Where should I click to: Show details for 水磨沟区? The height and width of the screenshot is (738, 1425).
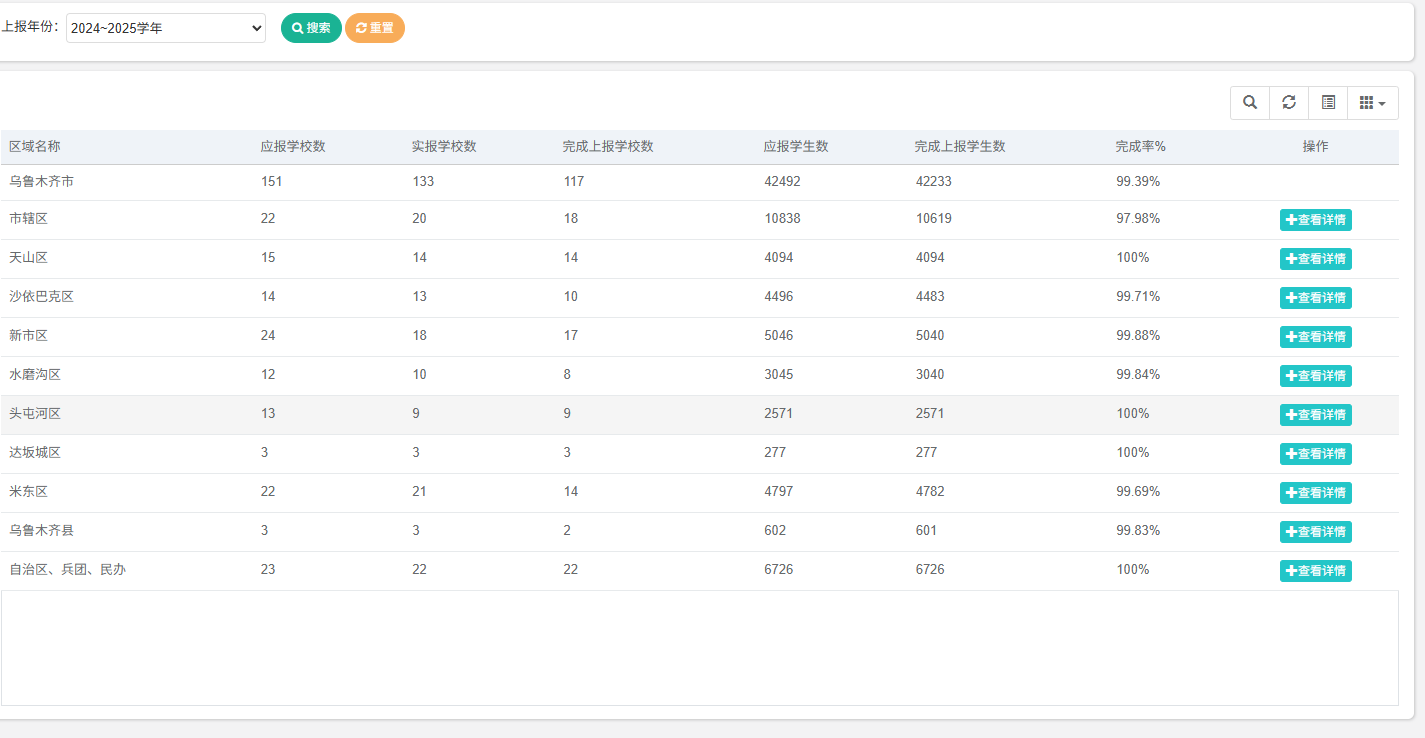click(x=1315, y=376)
